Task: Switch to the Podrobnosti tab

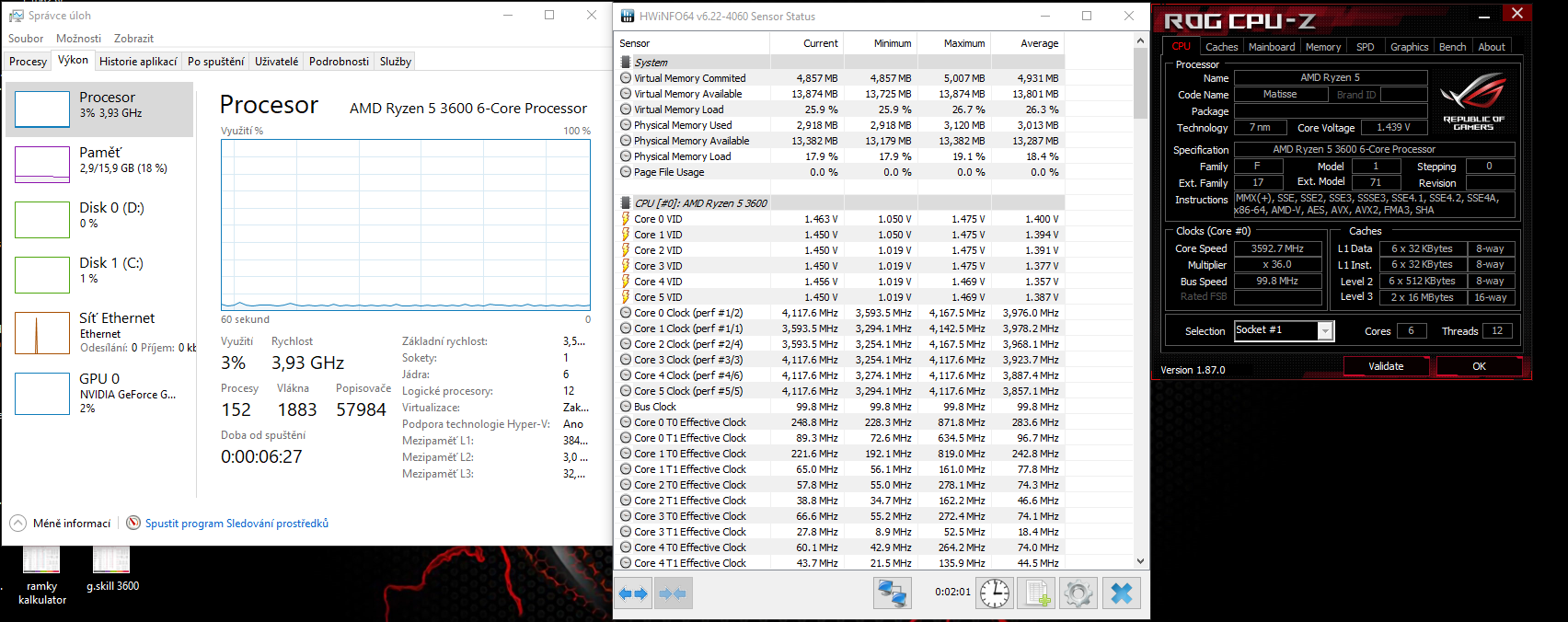Action: click(339, 61)
